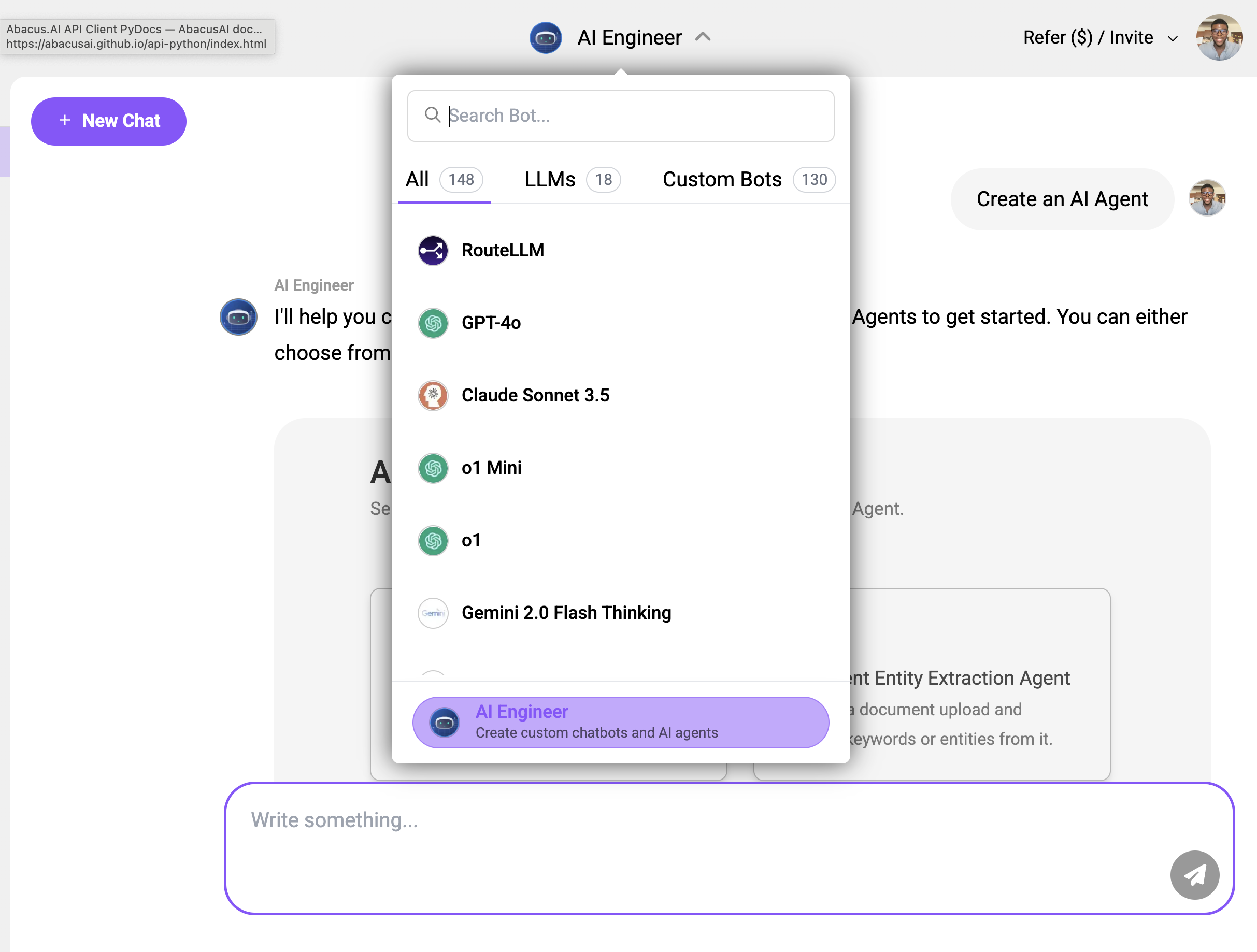The height and width of the screenshot is (952, 1257).
Task: Collapse the AI Engineer bot selector chevron
Action: [703, 37]
